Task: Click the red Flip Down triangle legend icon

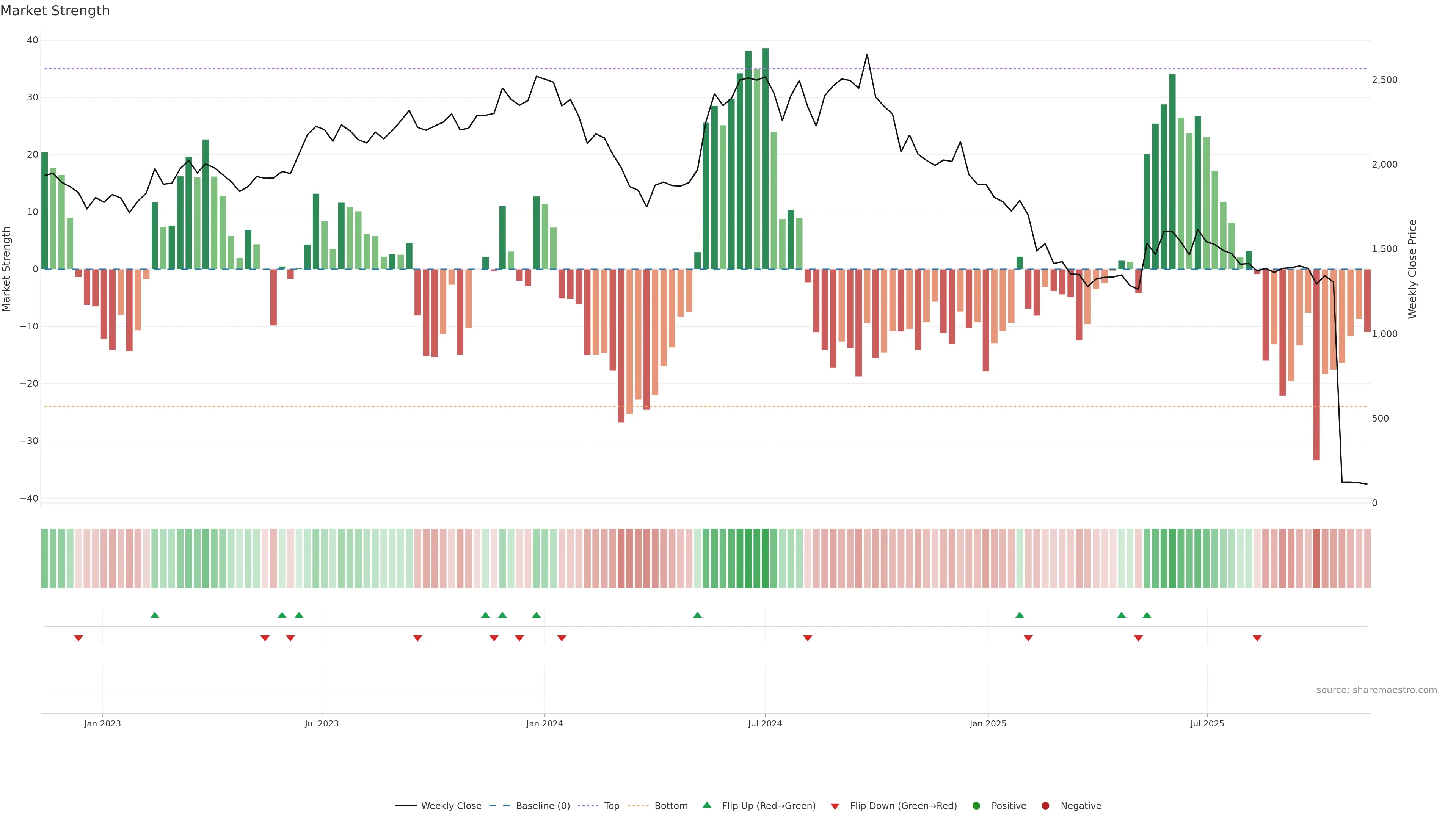Action: [x=835, y=806]
